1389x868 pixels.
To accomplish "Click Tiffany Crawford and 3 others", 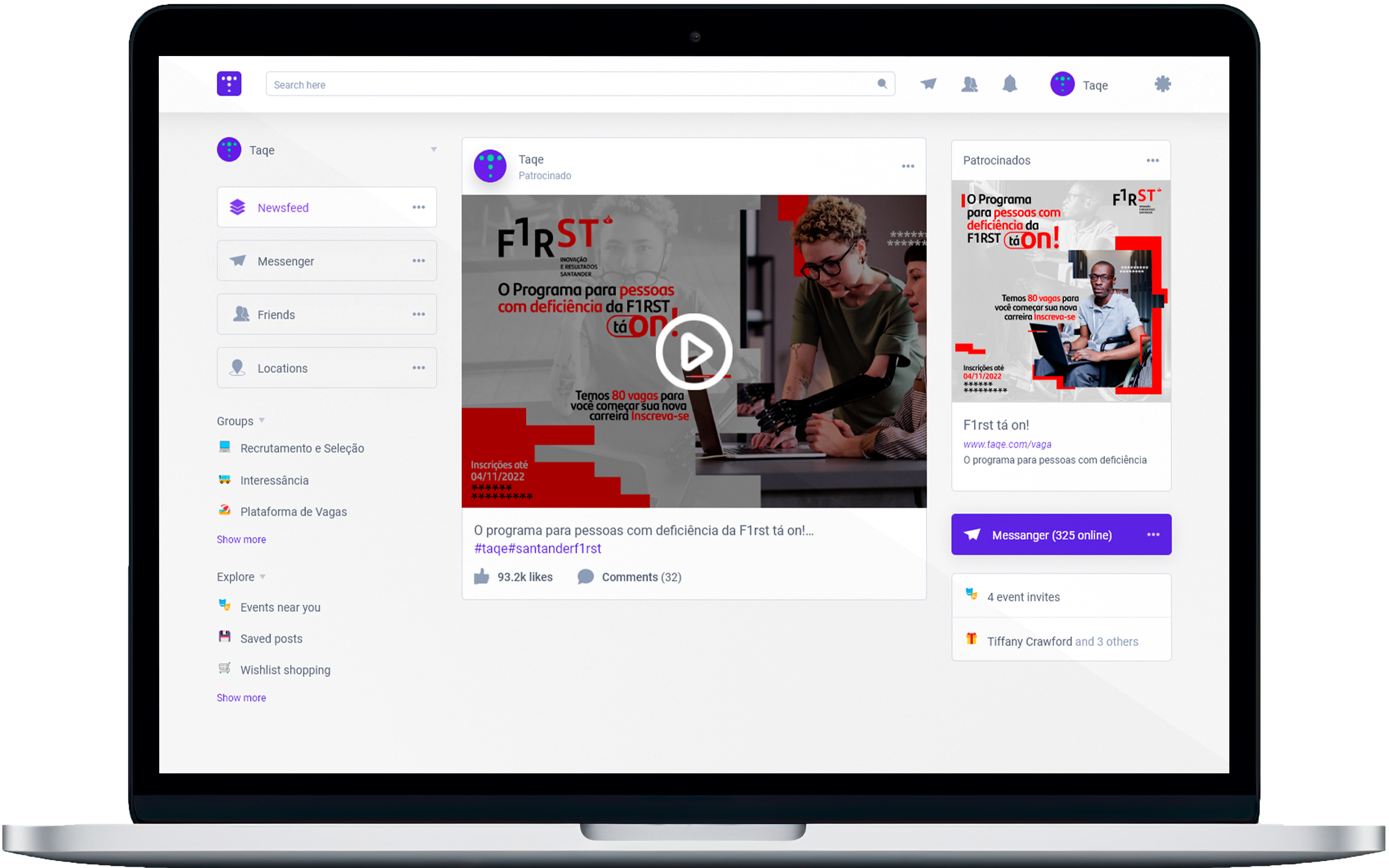I will (x=1062, y=641).
